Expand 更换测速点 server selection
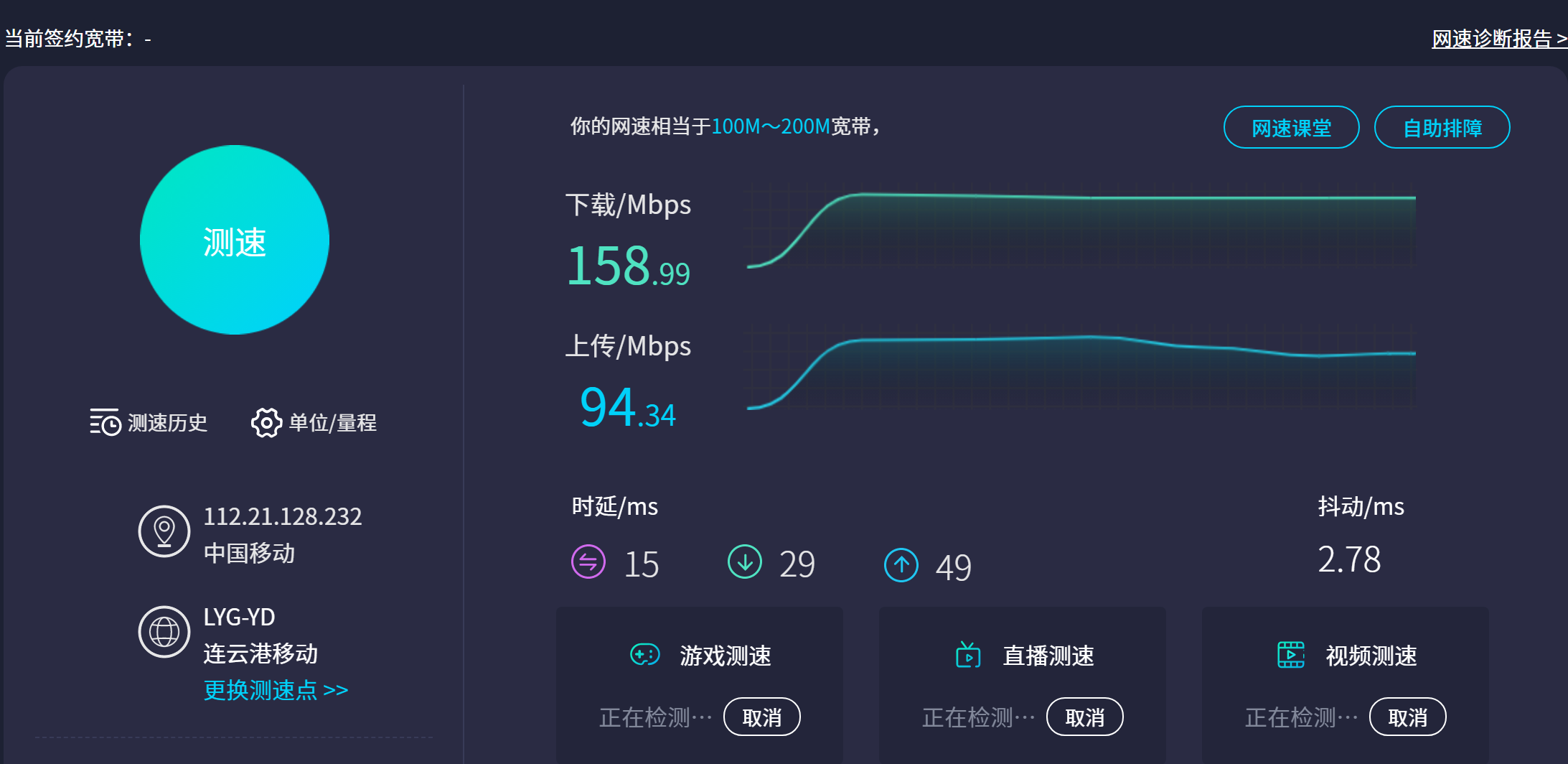Image resolution: width=1568 pixels, height=764 pixels. (276, 690)
